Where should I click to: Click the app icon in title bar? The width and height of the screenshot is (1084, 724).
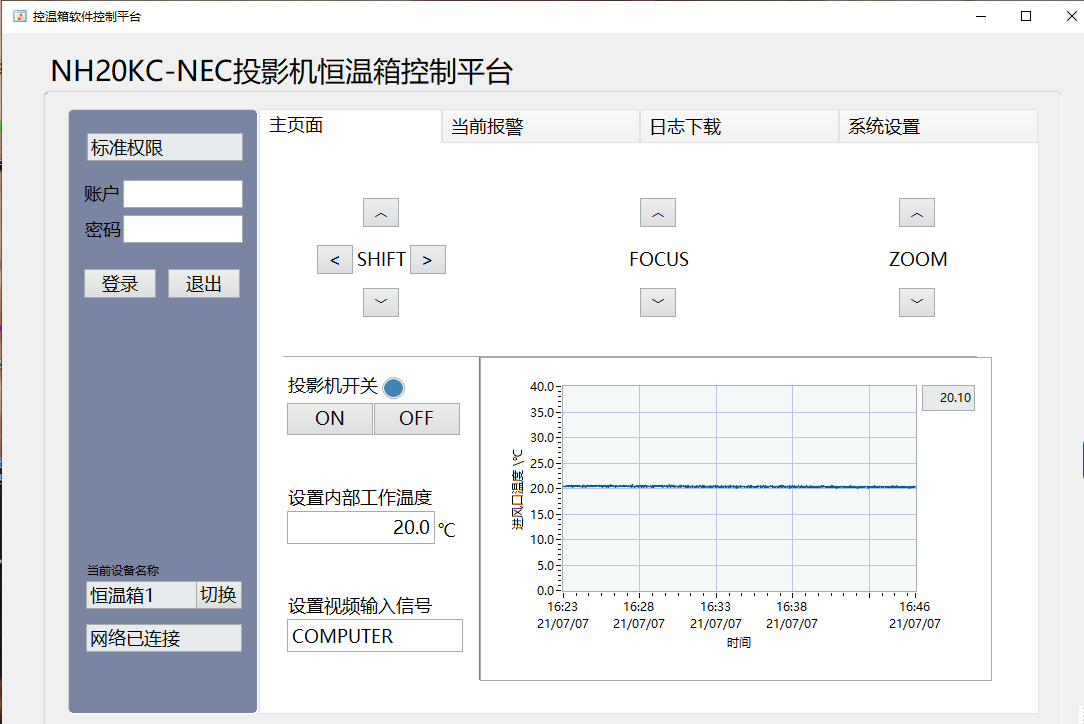19,16
